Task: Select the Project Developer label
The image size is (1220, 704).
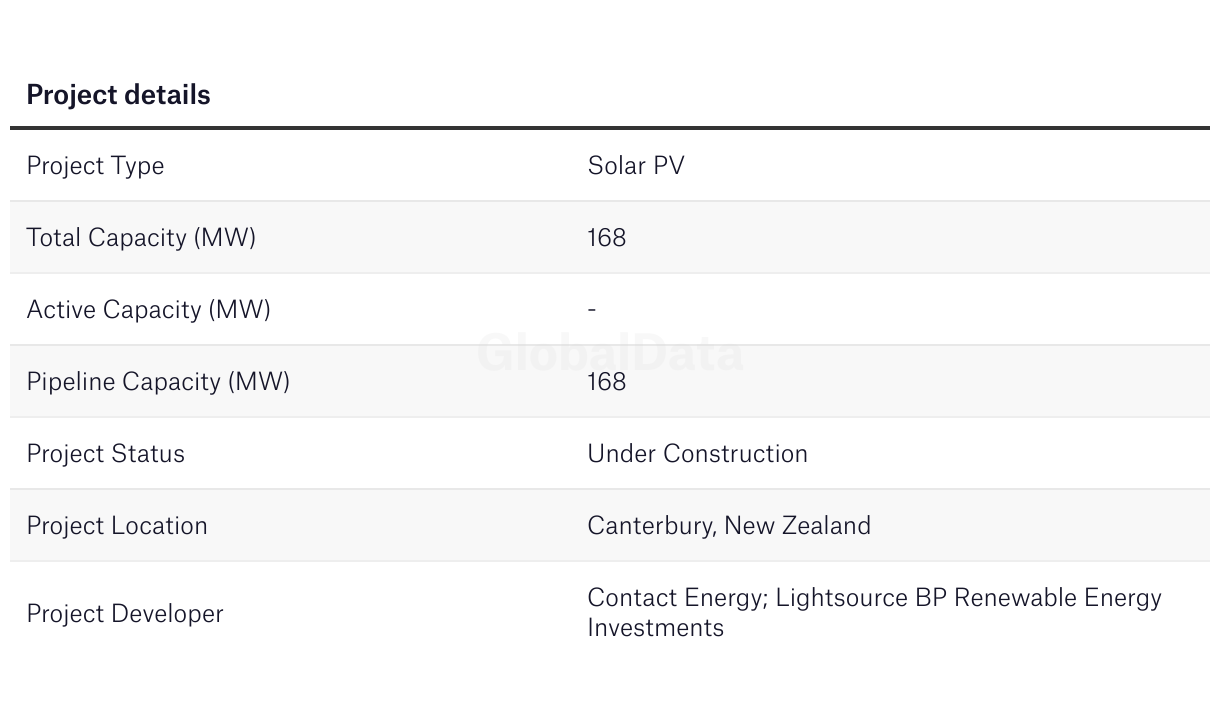Action: pyautogui.click(x=125, y=614)
